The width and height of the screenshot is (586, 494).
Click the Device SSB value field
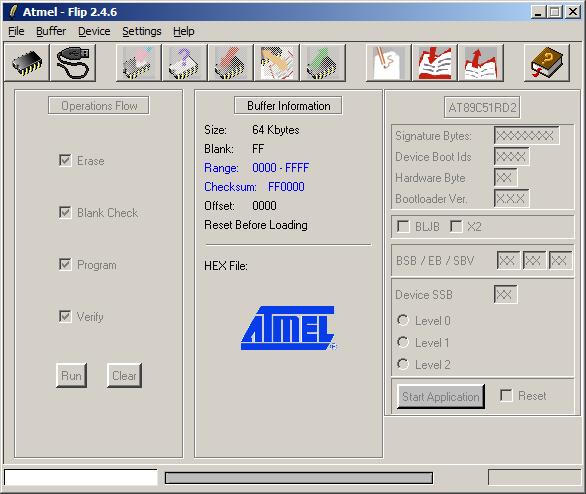tap(506, 294)
